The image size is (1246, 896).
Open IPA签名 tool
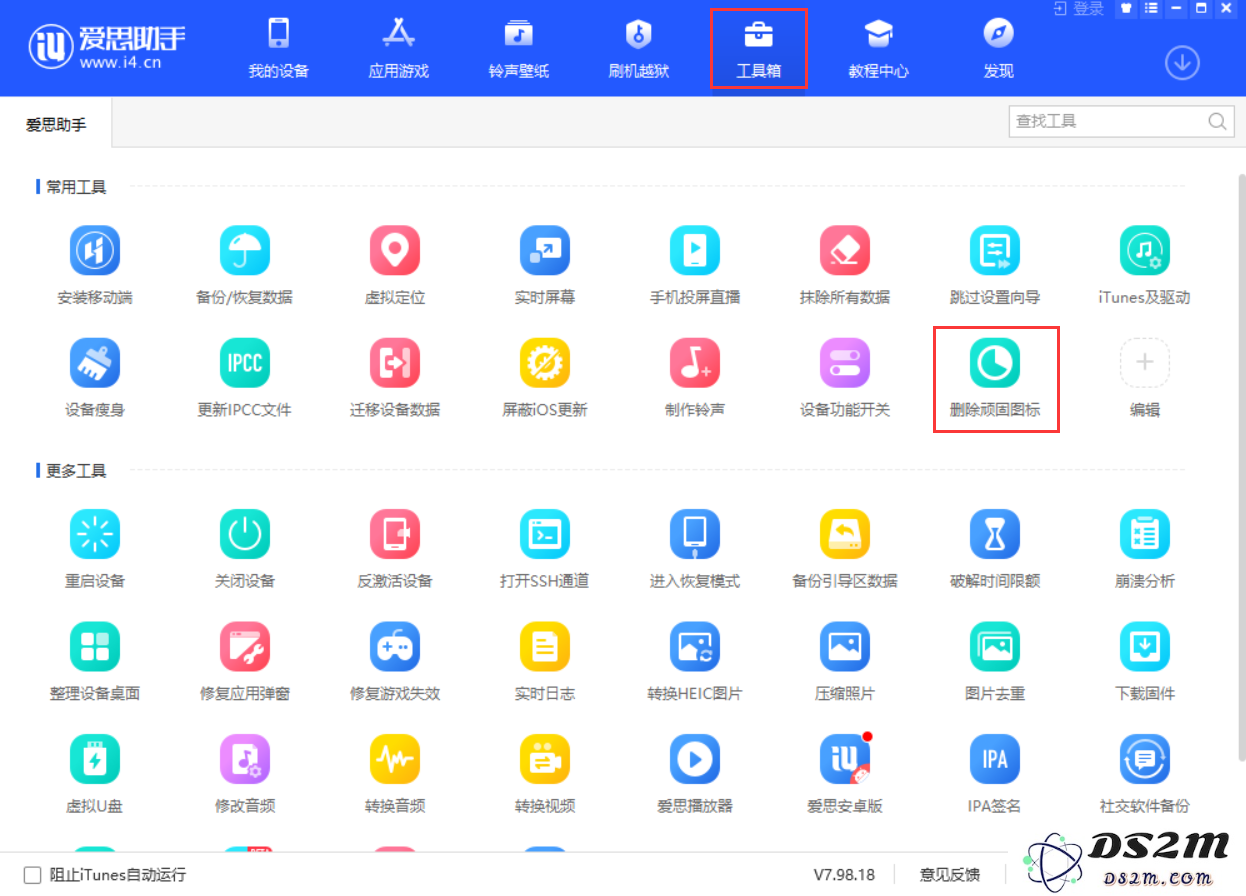(x=995, y=774)
